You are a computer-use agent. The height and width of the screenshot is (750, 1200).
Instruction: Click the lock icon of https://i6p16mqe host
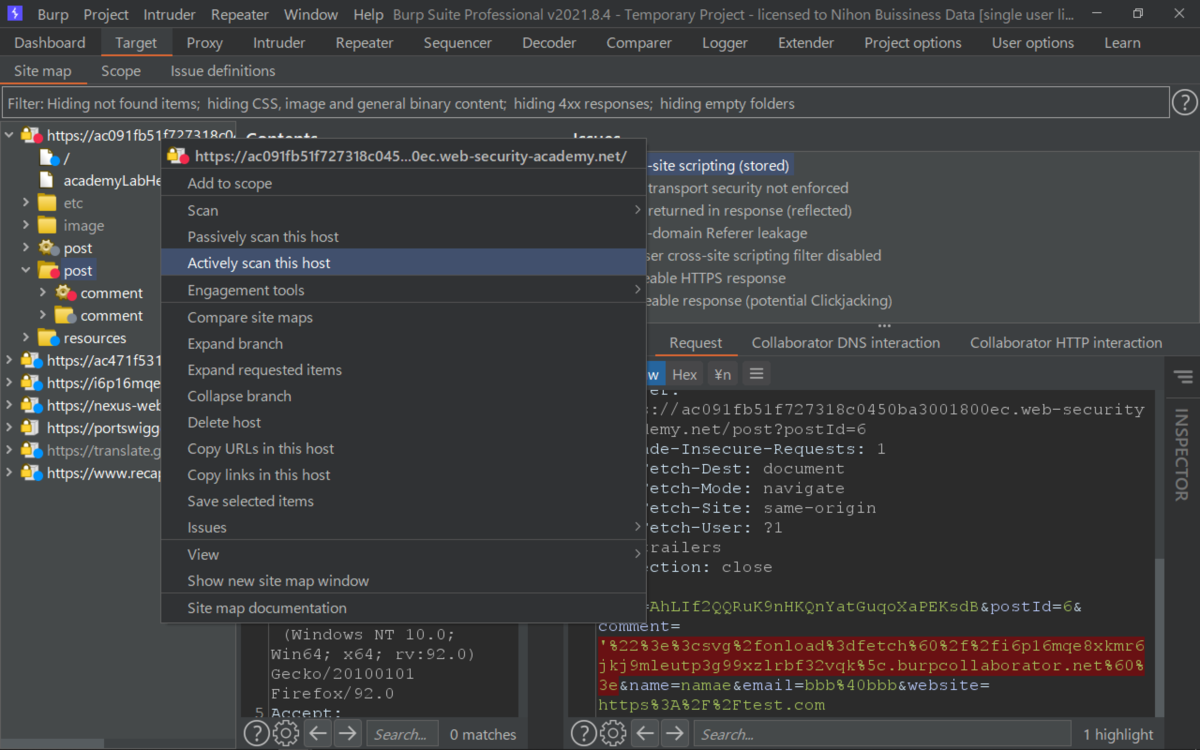(31, 383)
